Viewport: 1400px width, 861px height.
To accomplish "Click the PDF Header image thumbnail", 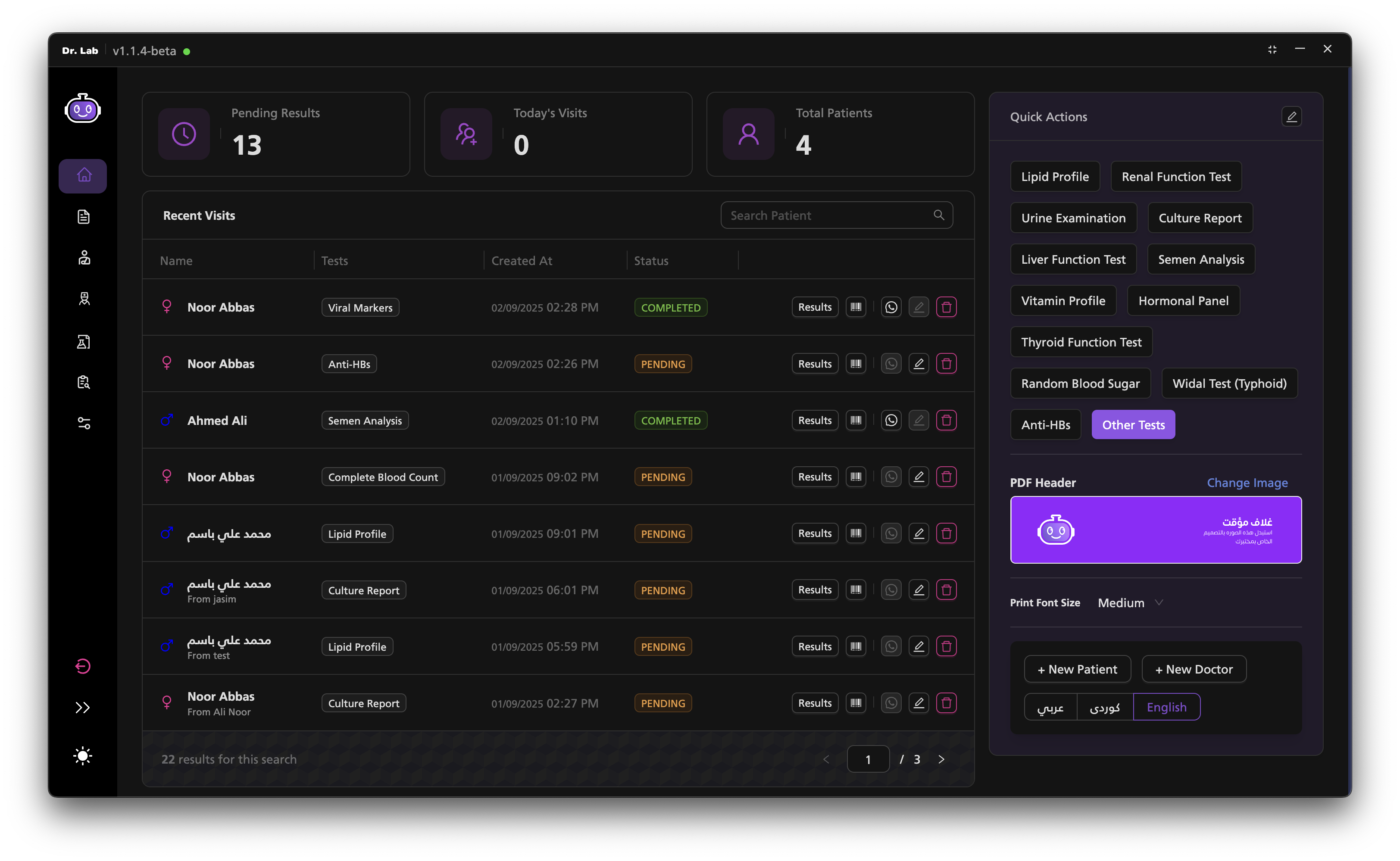I will tap(1155, 530).
